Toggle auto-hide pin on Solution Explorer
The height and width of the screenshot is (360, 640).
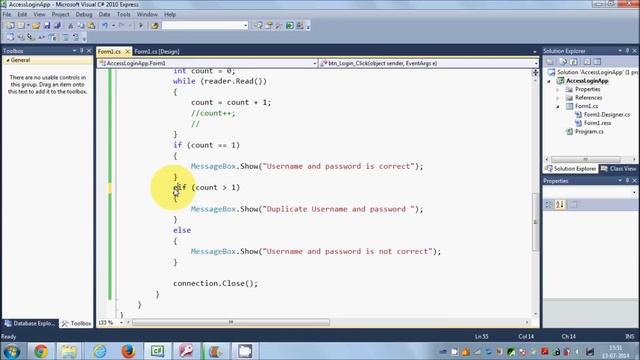(x=627, y=51)
